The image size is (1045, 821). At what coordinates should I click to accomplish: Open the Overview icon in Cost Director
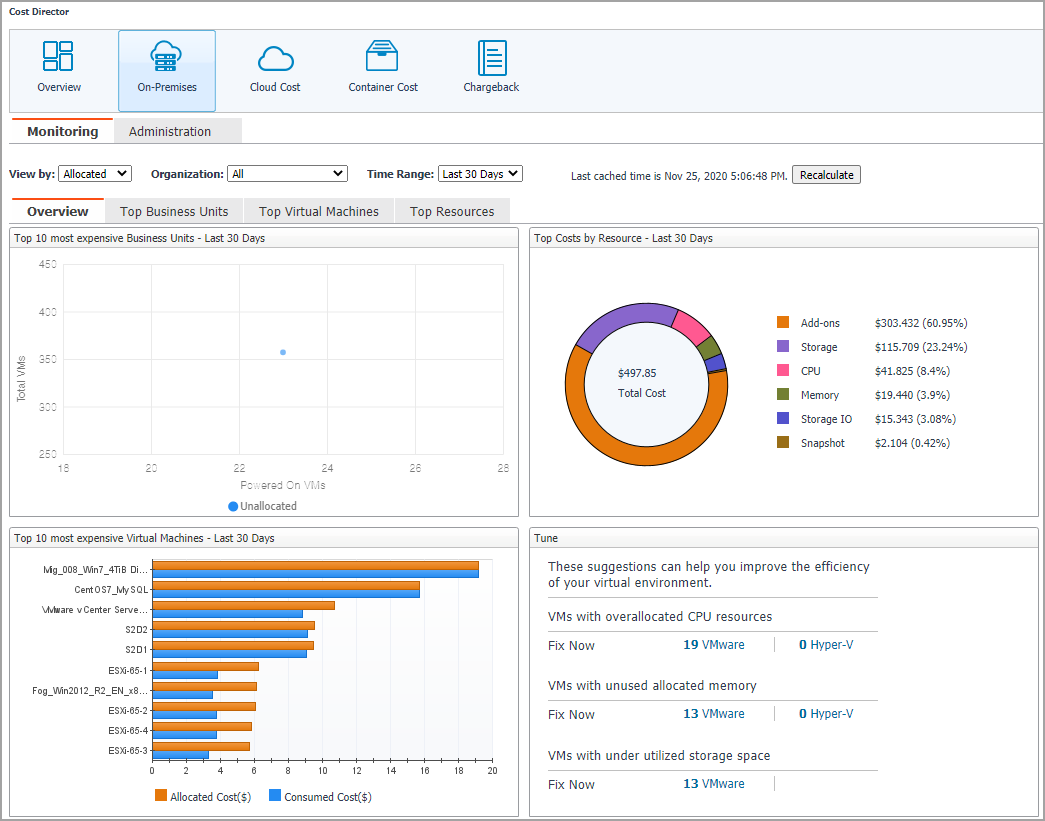click(x=59, y=57)
